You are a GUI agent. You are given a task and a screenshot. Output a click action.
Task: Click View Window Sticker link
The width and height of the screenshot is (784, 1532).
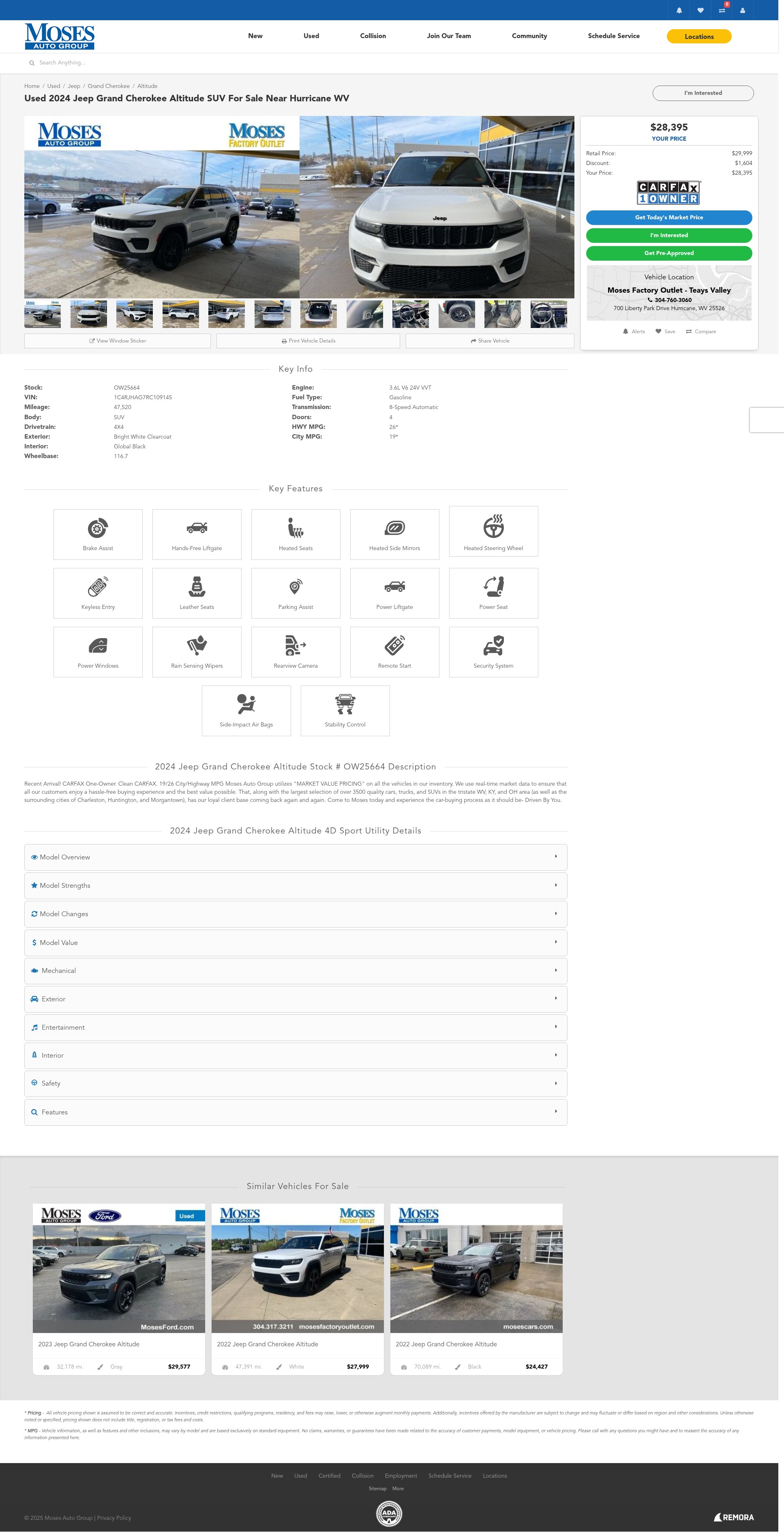[x=117, y=341]
